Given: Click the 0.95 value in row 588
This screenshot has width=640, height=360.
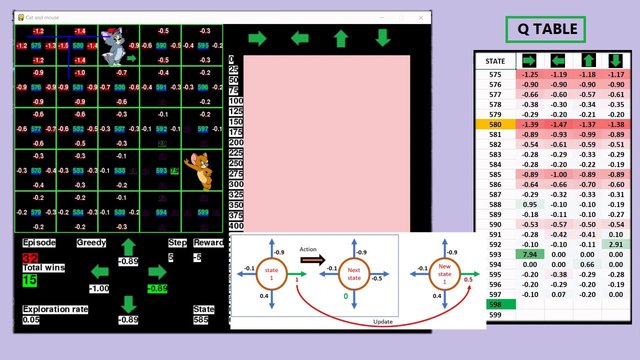Looking at the screenshot, I should coord(530,204).
